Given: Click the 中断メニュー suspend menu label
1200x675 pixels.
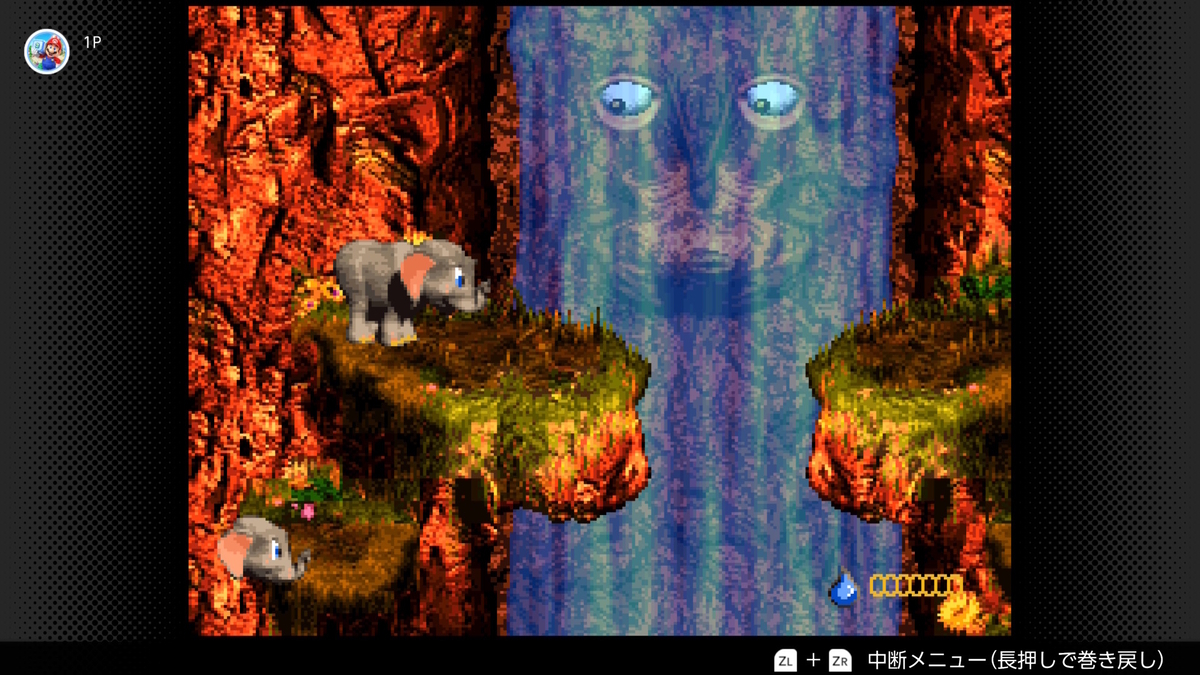Looking at the screenshot, I should pos(1016,660).
